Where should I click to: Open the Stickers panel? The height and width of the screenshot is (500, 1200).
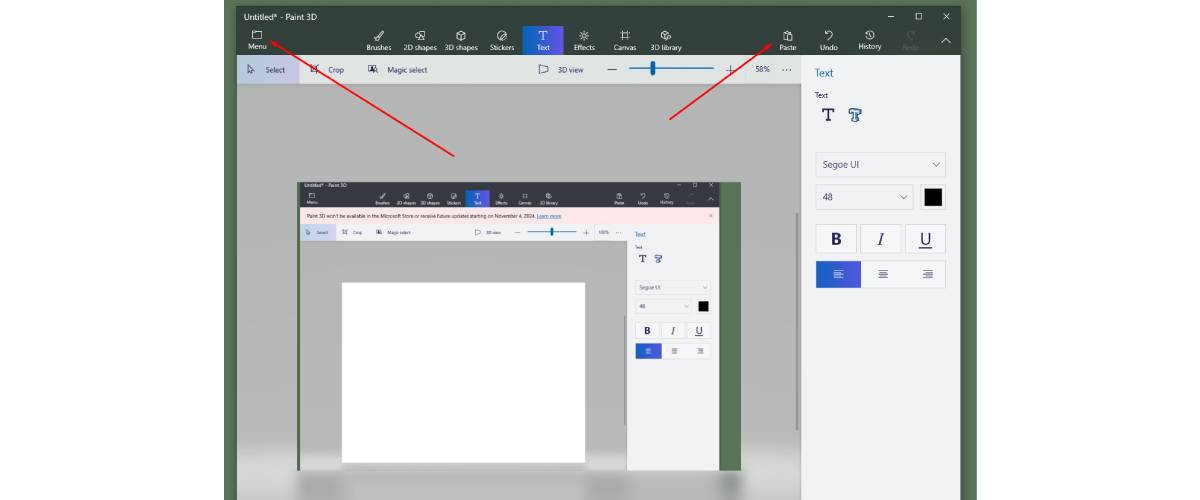tap(502, 40)
